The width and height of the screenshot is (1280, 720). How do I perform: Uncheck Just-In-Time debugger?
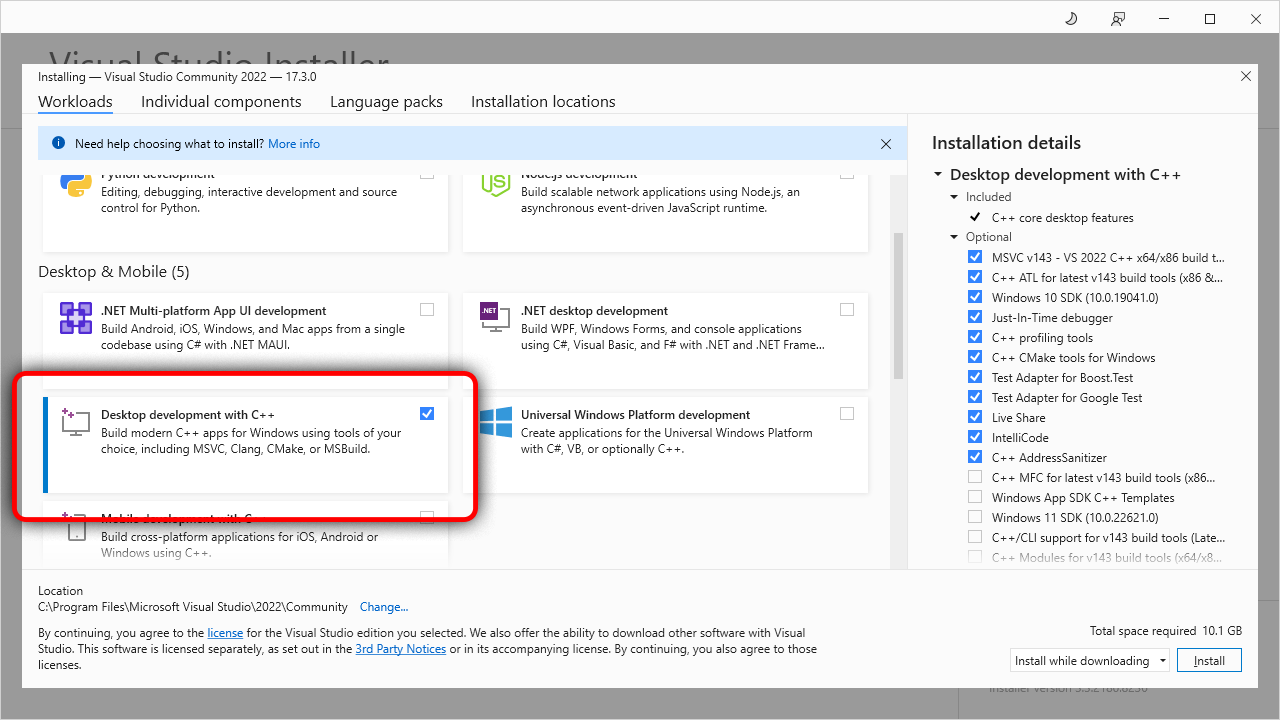point(975,317)
